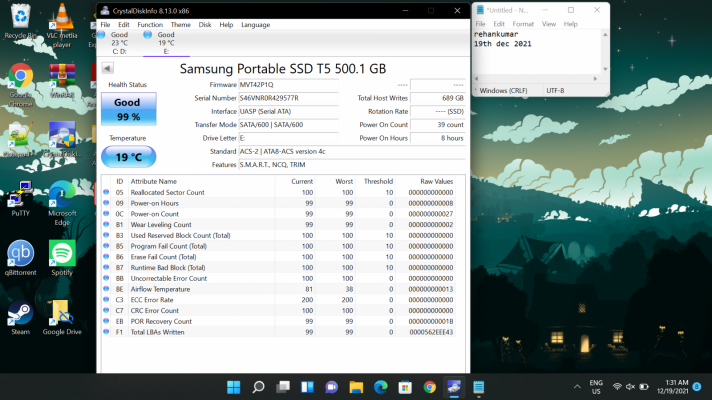Click Notepad horizontal scrollbar right arrow

(595, 79)
